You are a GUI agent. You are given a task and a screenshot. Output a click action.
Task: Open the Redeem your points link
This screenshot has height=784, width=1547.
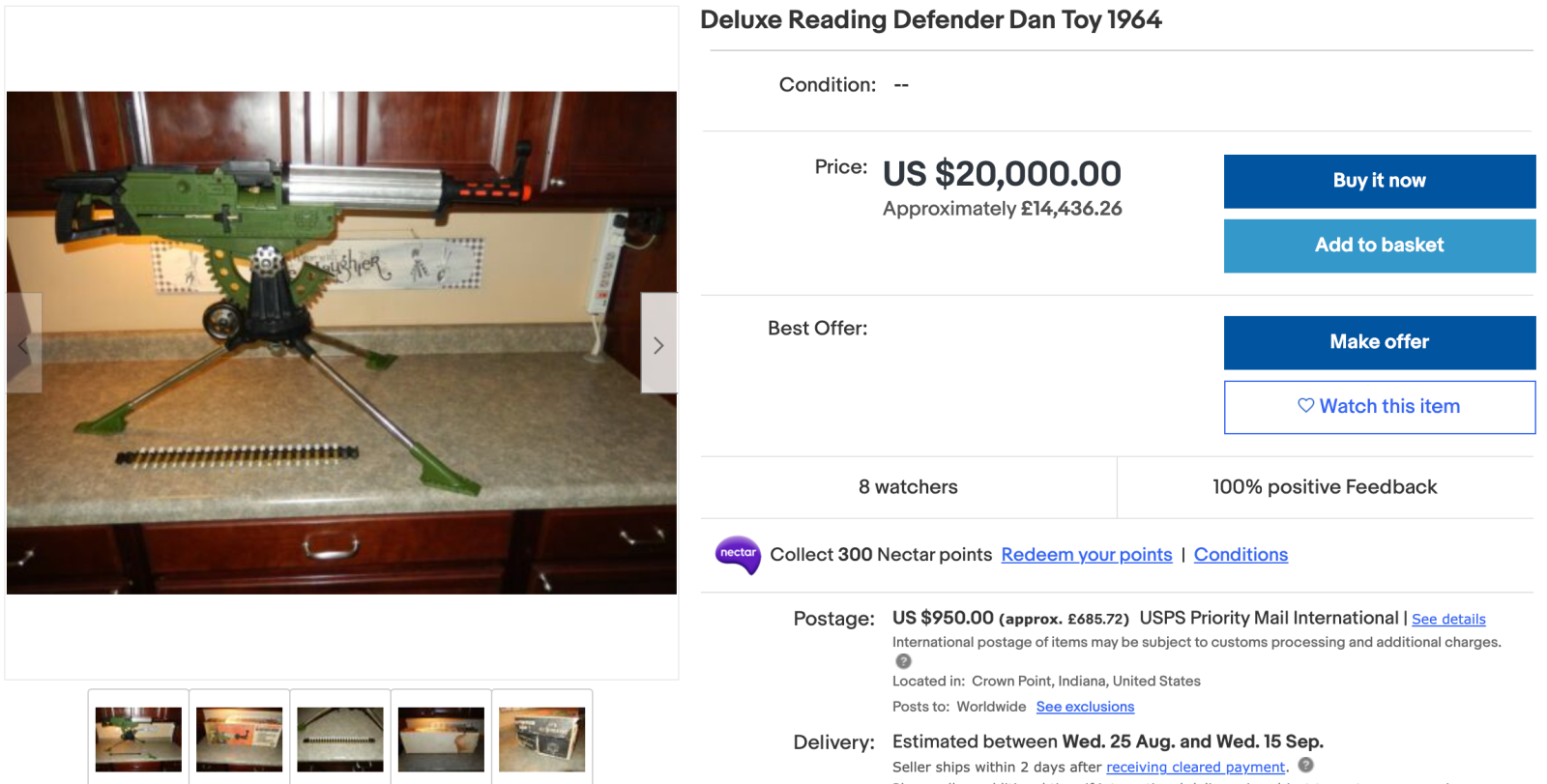1086,555
